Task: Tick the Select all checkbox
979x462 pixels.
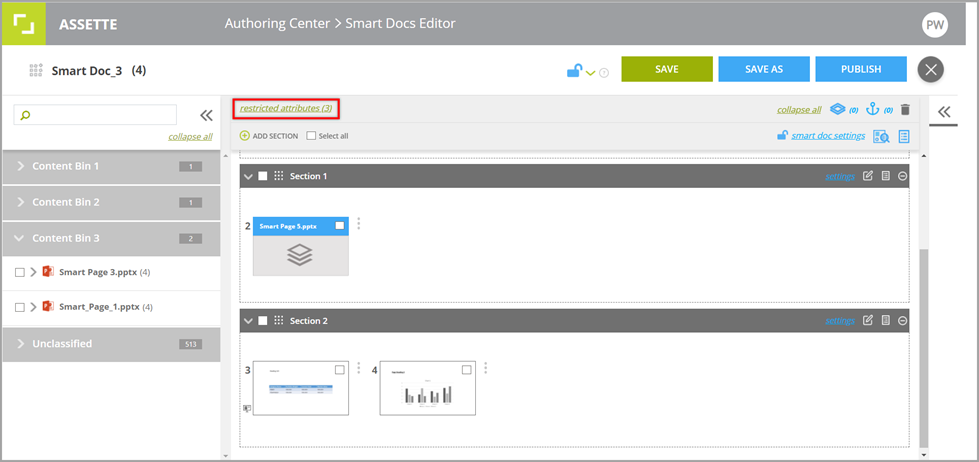Action: pos(311,135)
